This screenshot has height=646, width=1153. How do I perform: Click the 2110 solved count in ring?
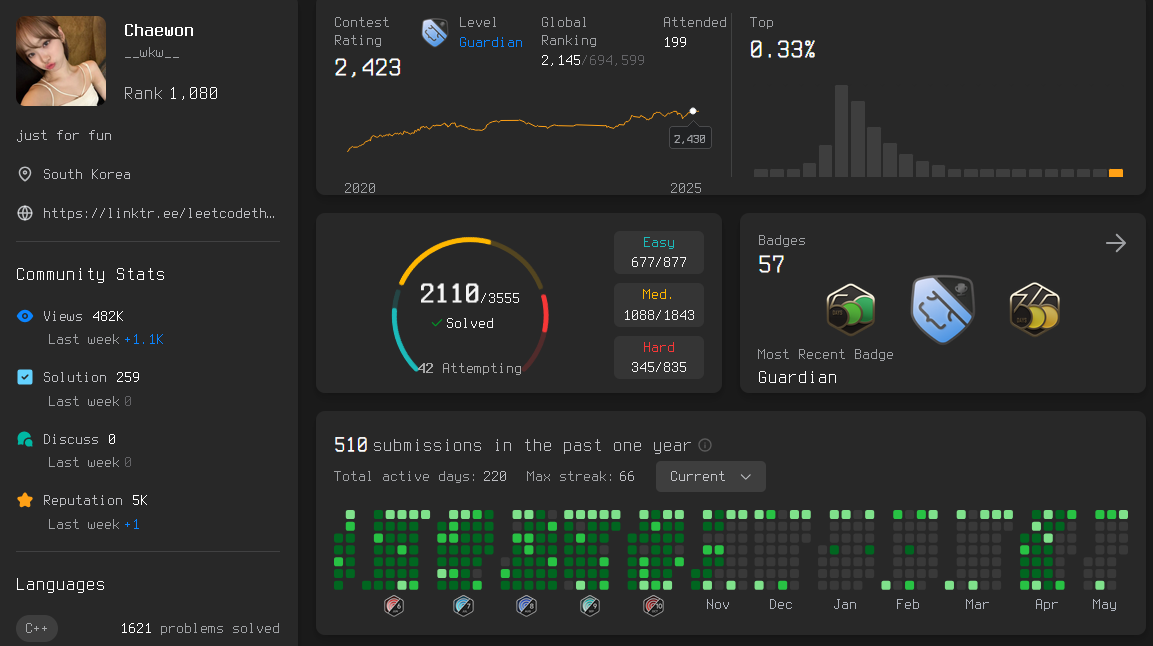click(449, 294)
